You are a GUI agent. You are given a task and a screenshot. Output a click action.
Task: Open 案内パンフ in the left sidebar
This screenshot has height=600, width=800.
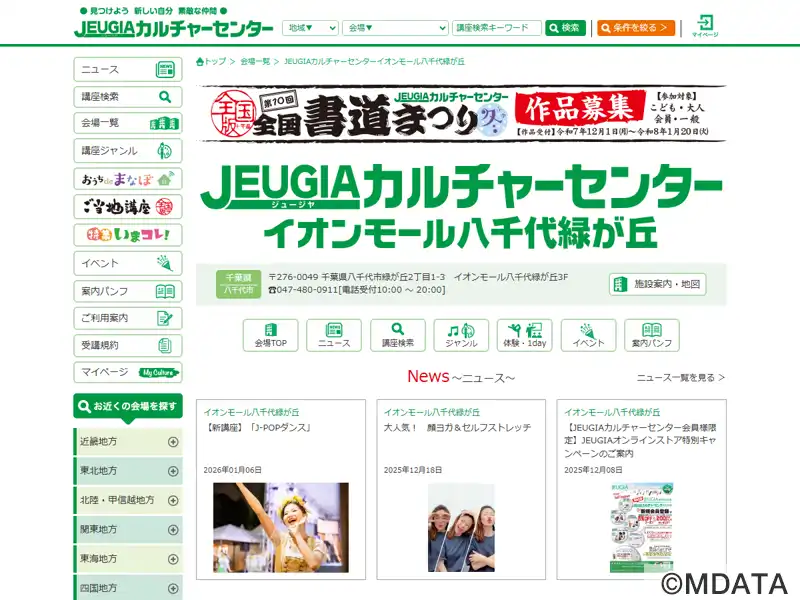point(128,291)
